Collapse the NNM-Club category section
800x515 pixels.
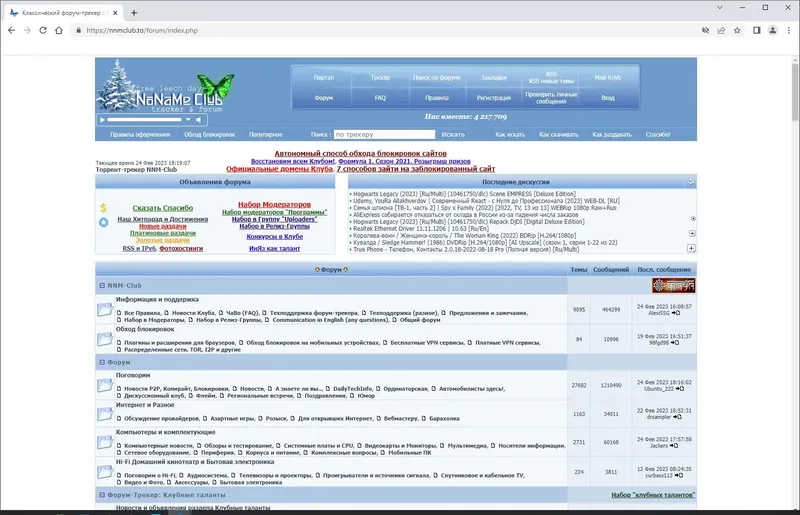tap(102, 286)
